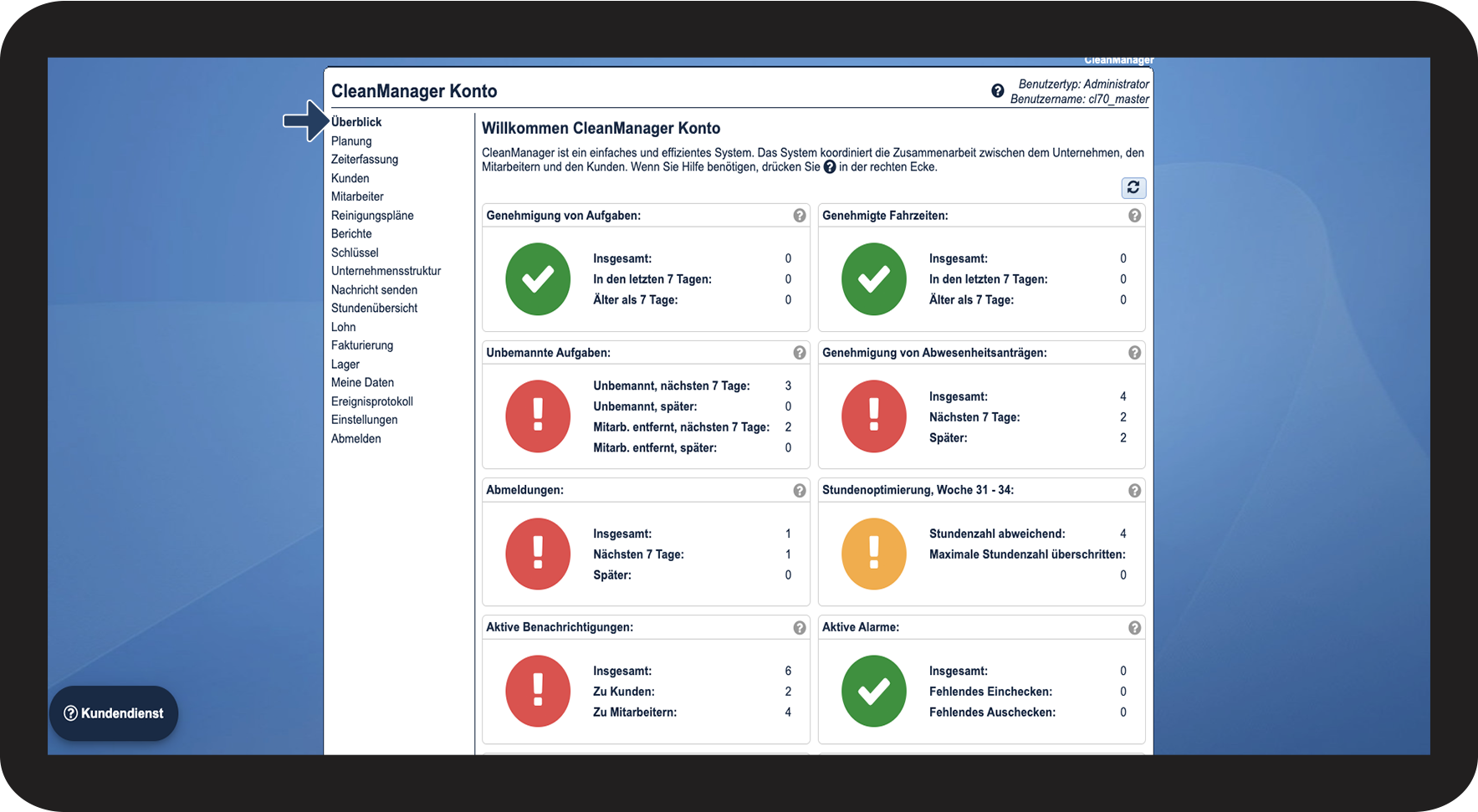Click orange warning icon in Stundenoptimierung
1478x812 pixels.
click(x=874, y=554)
